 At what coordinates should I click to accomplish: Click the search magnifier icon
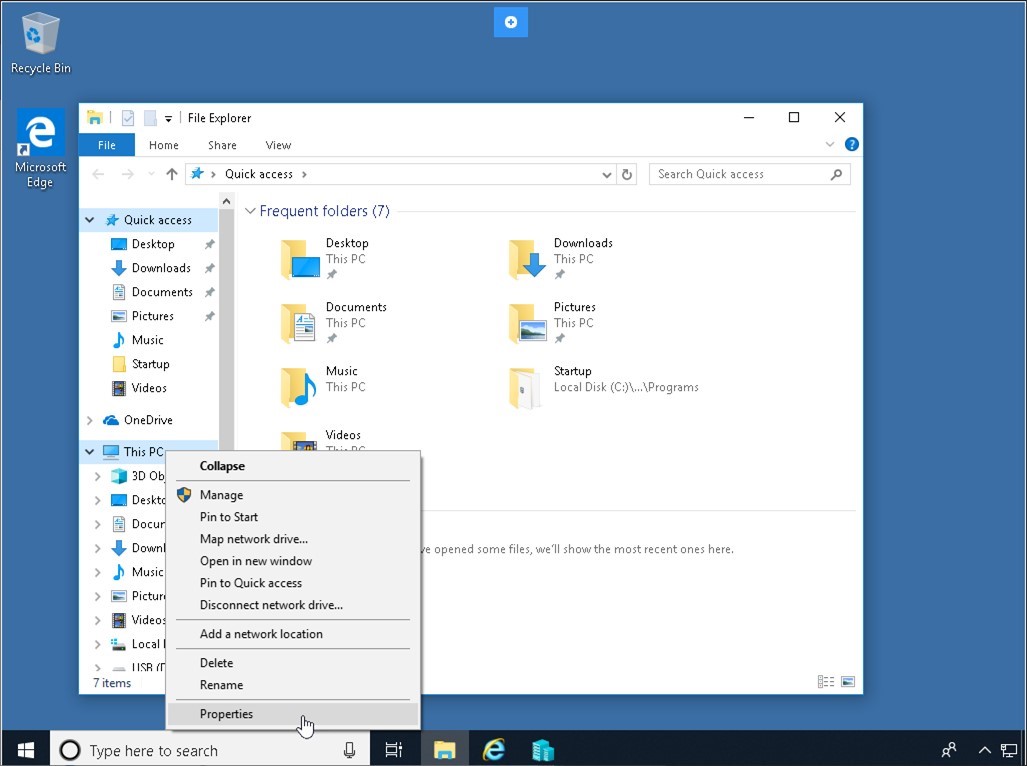pos(836,174)
